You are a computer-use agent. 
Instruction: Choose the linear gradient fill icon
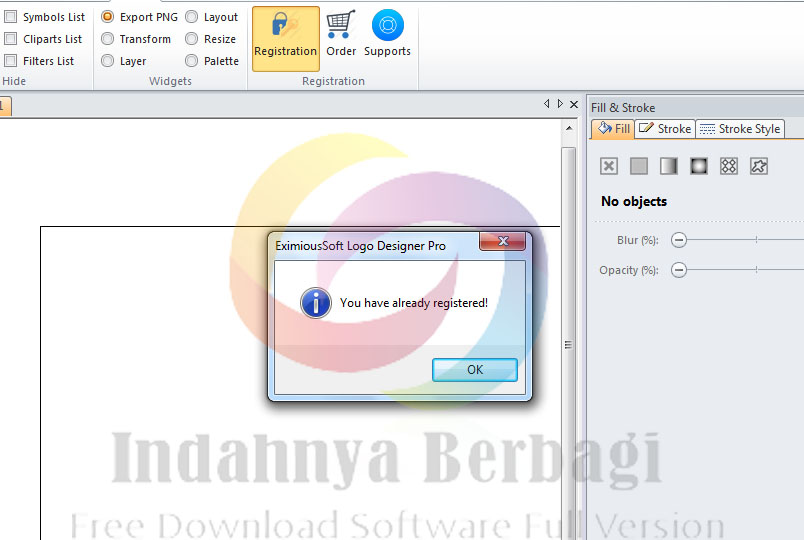669,166
